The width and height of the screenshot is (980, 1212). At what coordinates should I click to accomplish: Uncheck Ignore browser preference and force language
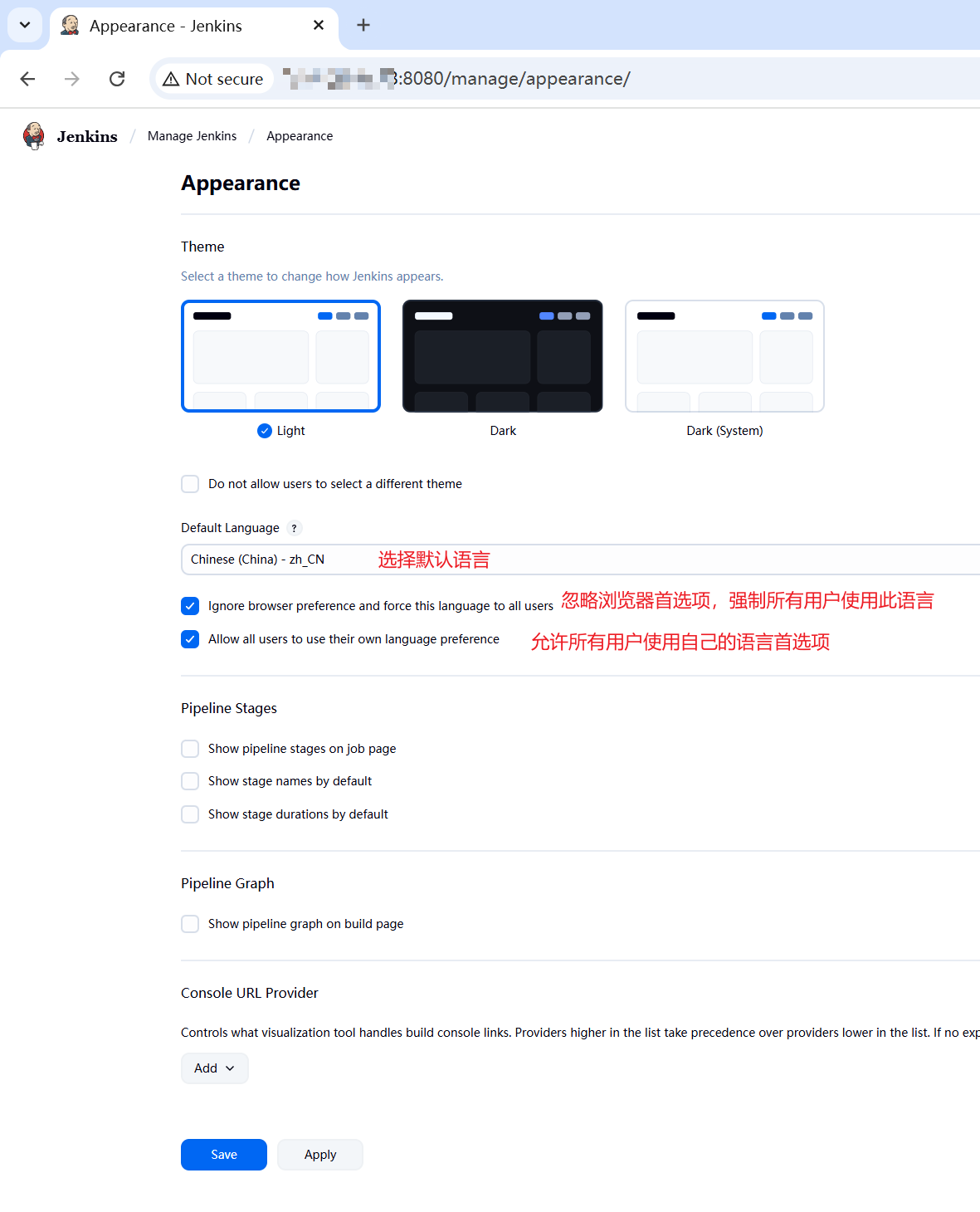point(190,606)
